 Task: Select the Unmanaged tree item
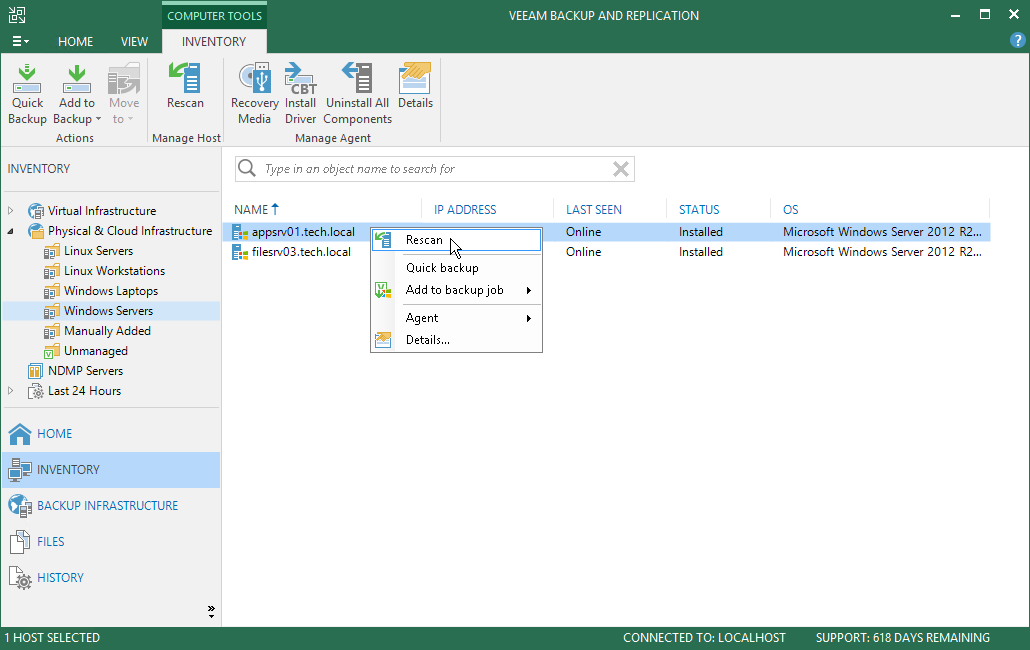pos(96,351)
